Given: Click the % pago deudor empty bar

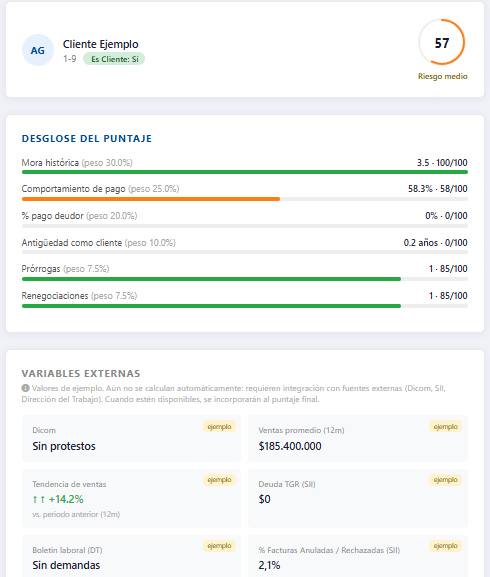Looking at the screenshot, I should tap(245, 226).
